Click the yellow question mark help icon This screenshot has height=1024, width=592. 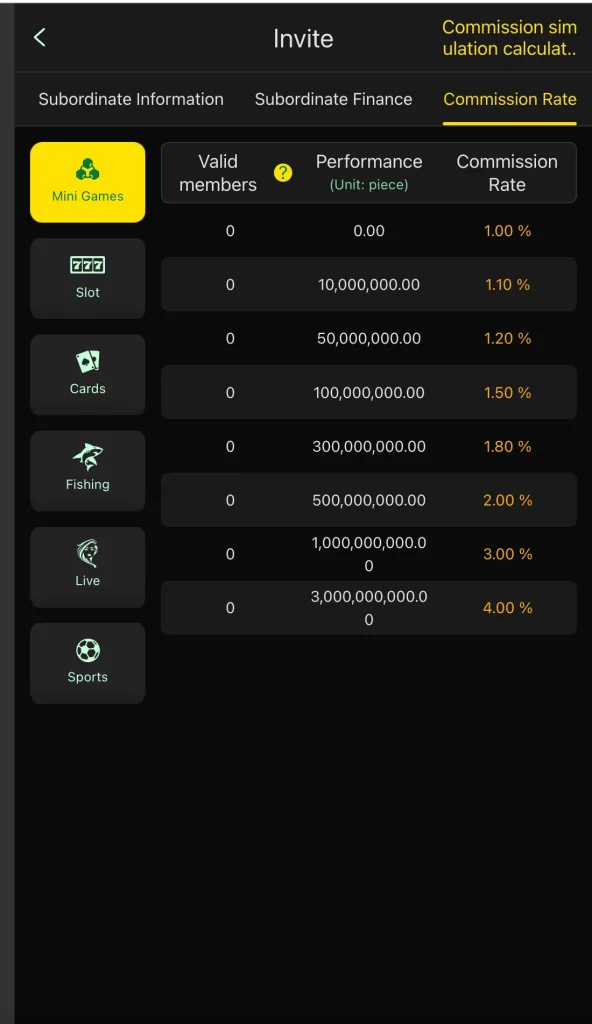pyautogui.click(x=283, y=173)
